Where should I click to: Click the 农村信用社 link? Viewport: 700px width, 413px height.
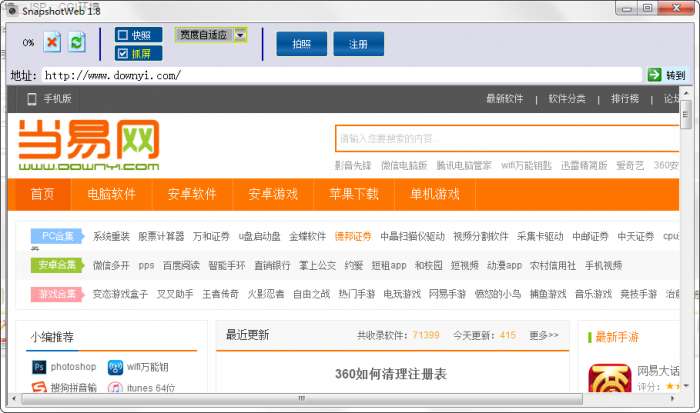point(553,266)
